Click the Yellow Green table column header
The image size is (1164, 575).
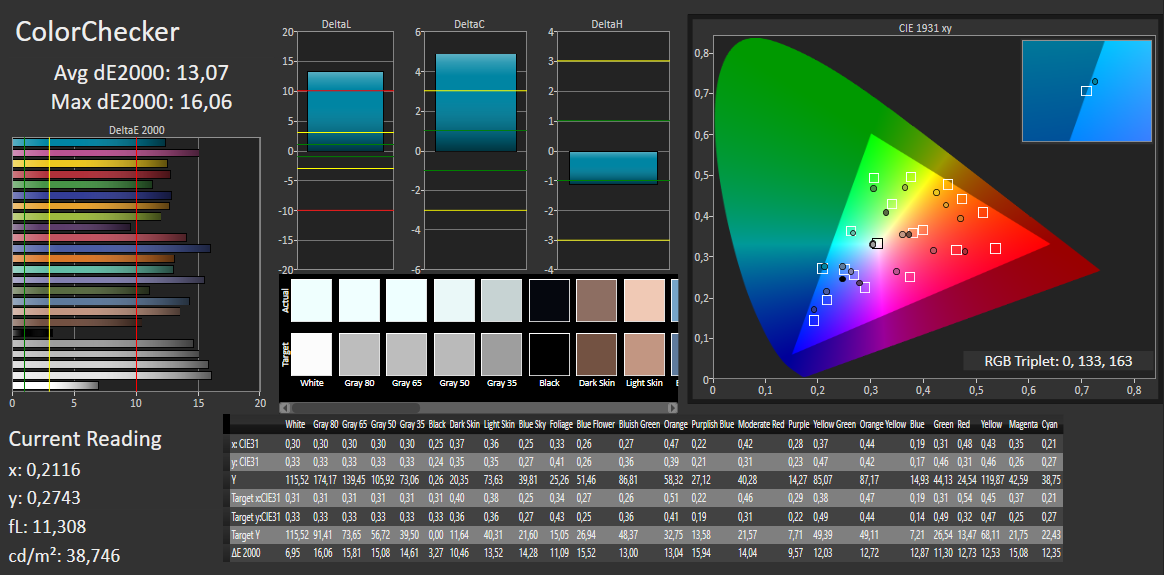coord(834,426)
